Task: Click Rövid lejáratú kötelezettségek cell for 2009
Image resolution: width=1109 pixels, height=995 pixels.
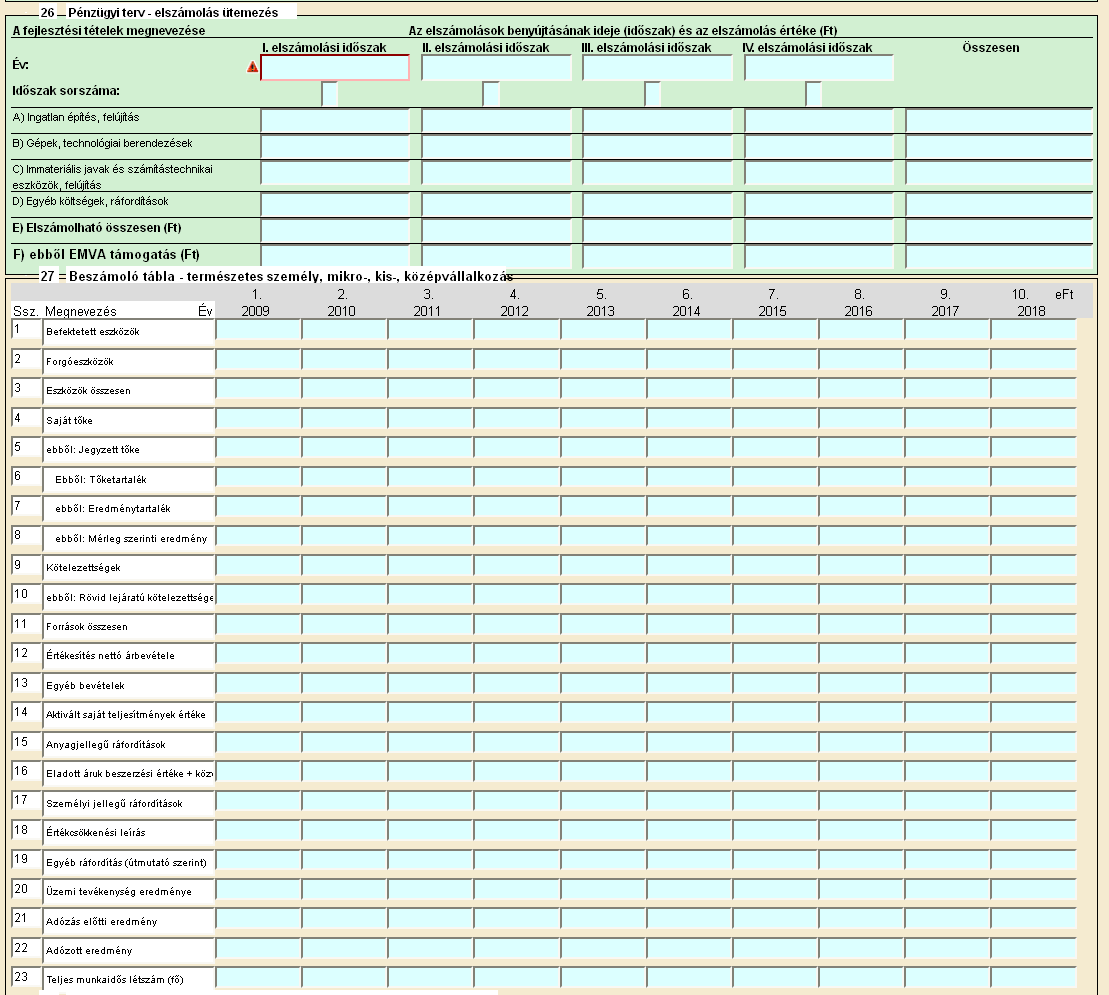Action: pos(258,595)
